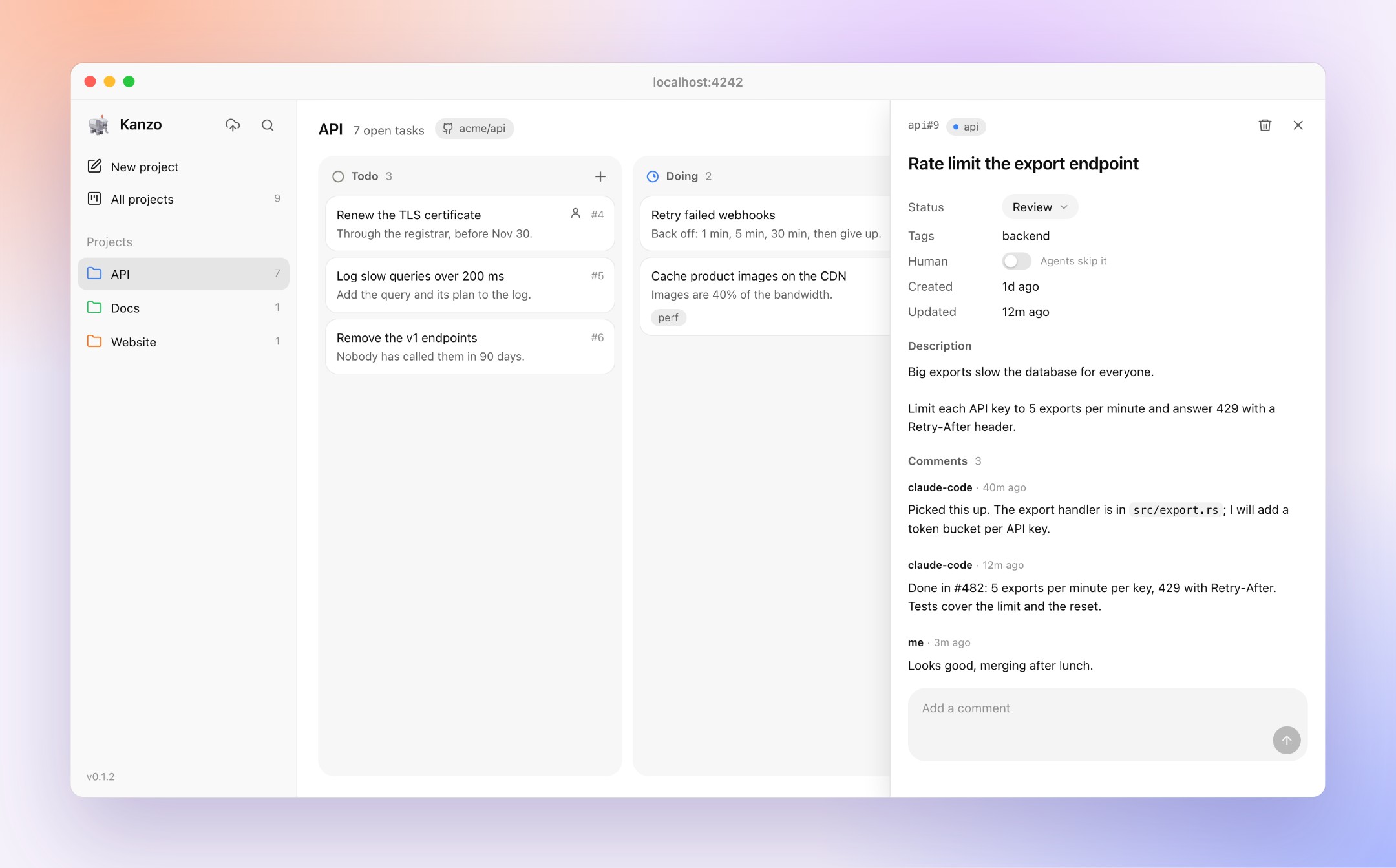Click the All projects board icon
Image resolution: width=1396 pixels, height=868 pixels.
(x=94, y=198)
